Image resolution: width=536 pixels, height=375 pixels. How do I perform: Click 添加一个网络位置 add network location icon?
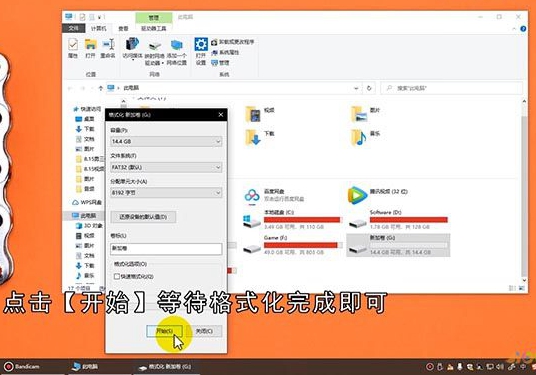(177, 52)
